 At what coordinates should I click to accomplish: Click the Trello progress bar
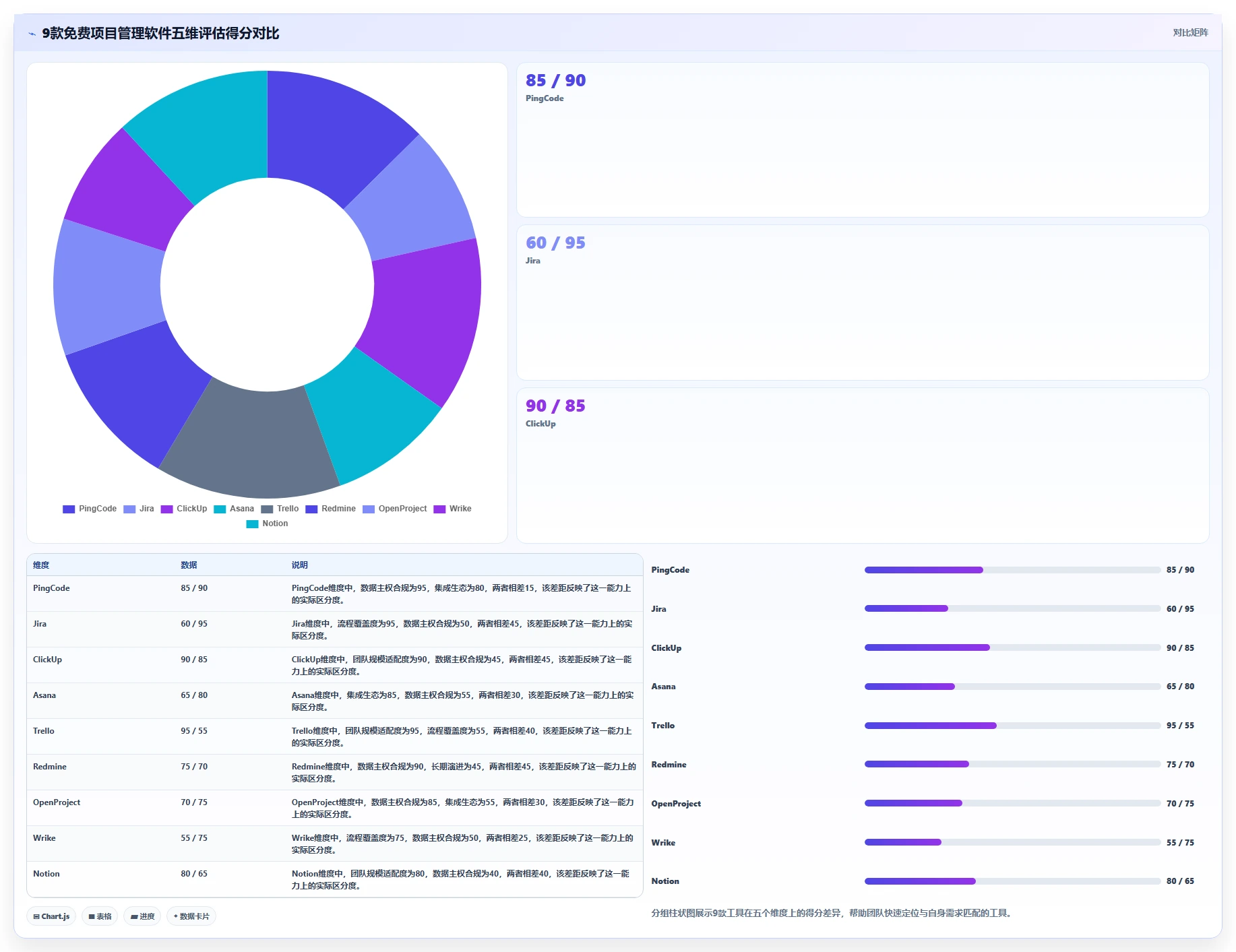[x=1012, y=726]
